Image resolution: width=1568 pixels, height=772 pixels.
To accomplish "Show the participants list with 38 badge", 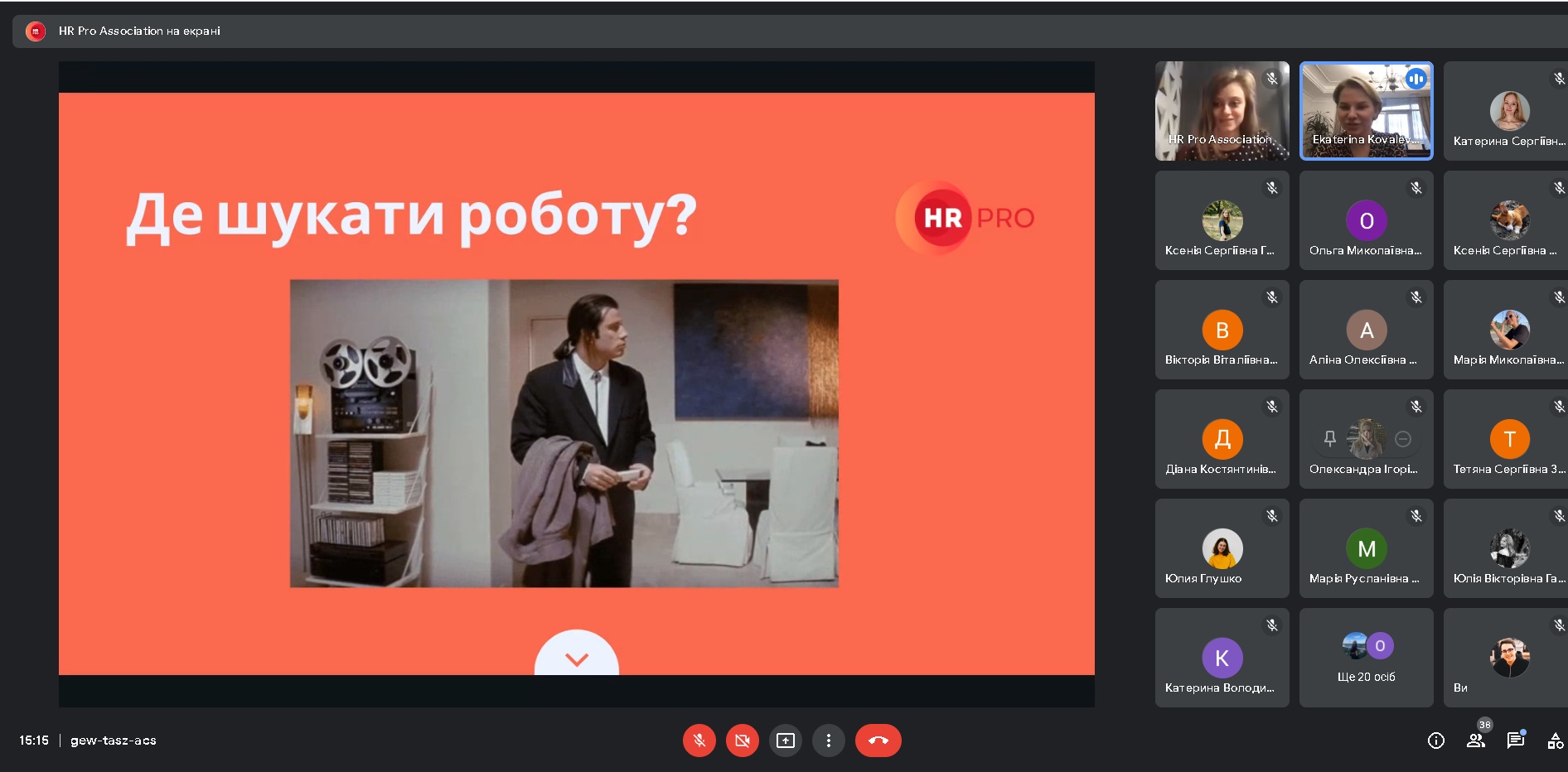I will click(1476, 741).
